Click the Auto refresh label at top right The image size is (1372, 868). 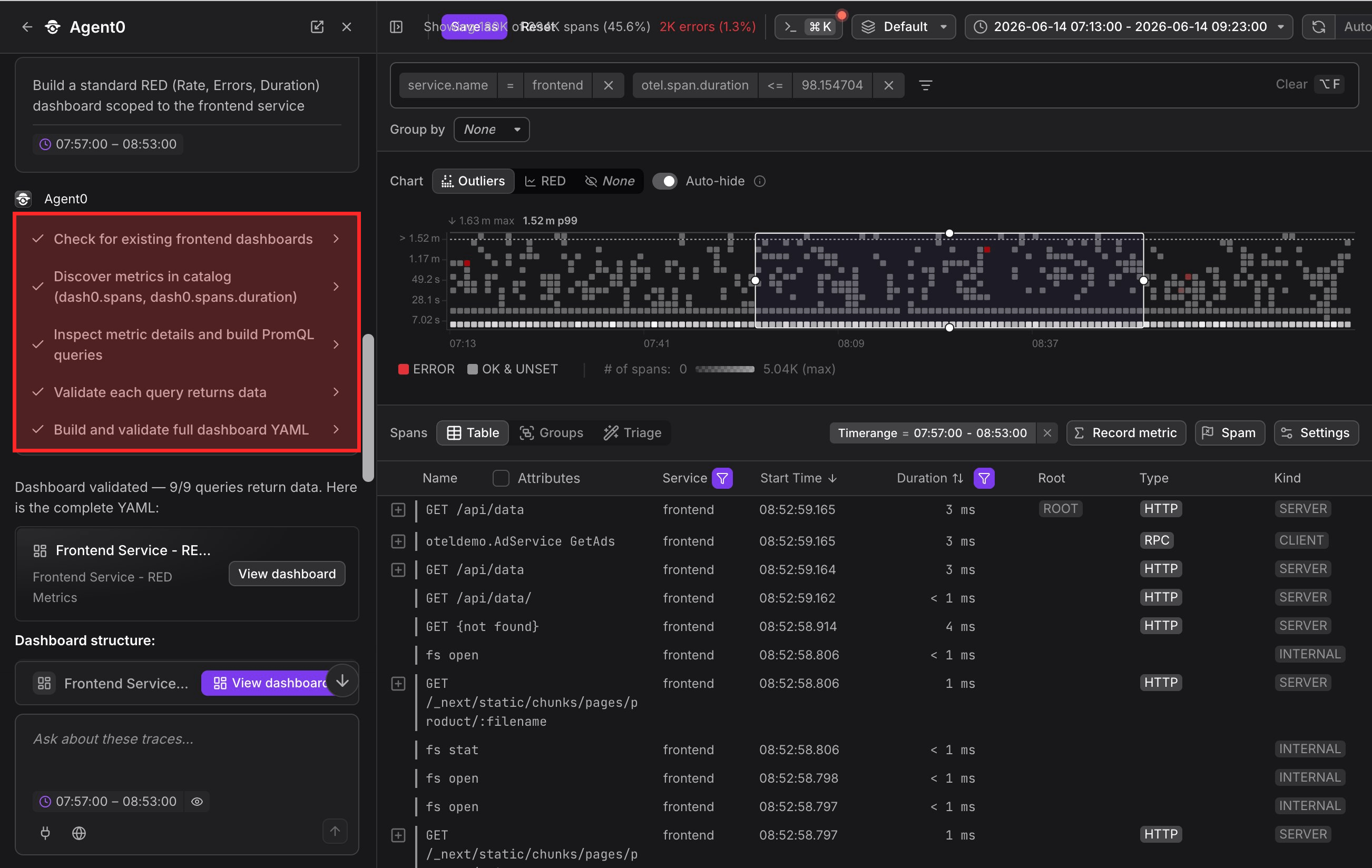click(1357, 27)
